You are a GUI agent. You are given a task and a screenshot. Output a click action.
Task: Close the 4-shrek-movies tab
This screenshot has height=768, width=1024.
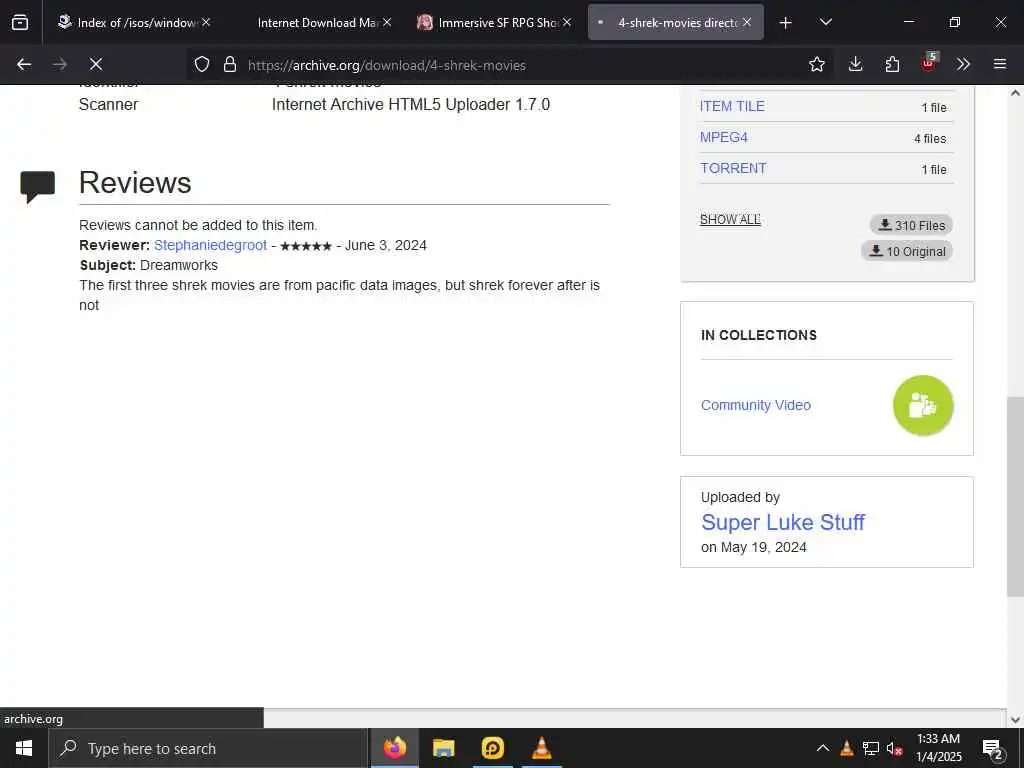[747, 22]
